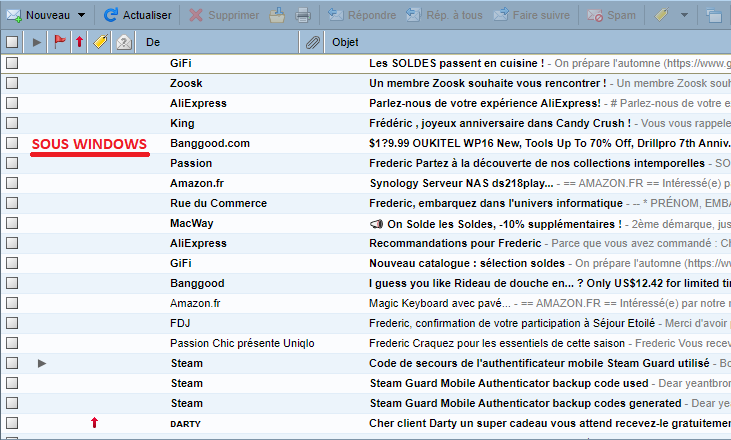
Task: Click the printer icon in toolbar
Action: [x=303, y=15]
